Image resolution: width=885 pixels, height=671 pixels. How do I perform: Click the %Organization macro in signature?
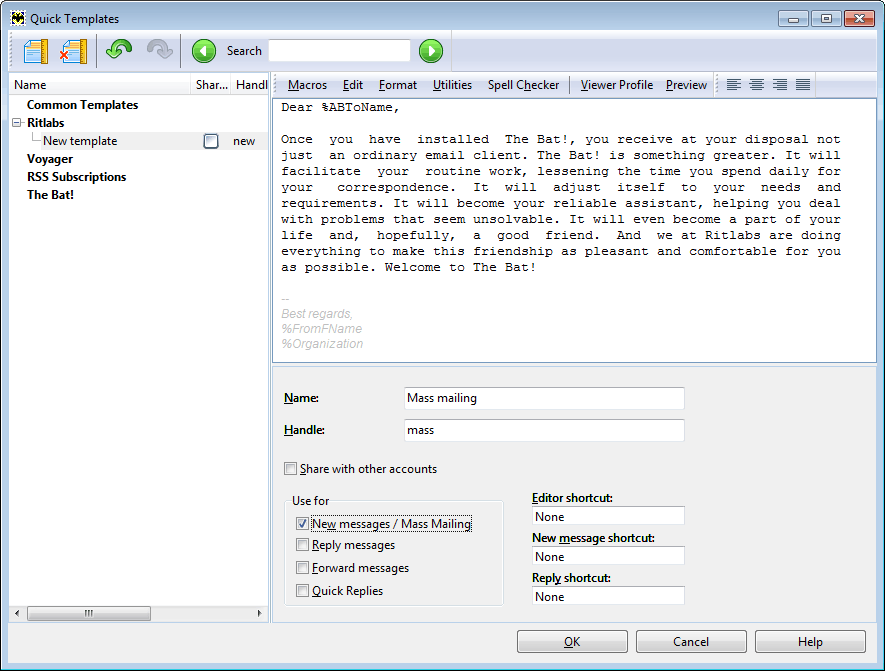coord(322,344)
